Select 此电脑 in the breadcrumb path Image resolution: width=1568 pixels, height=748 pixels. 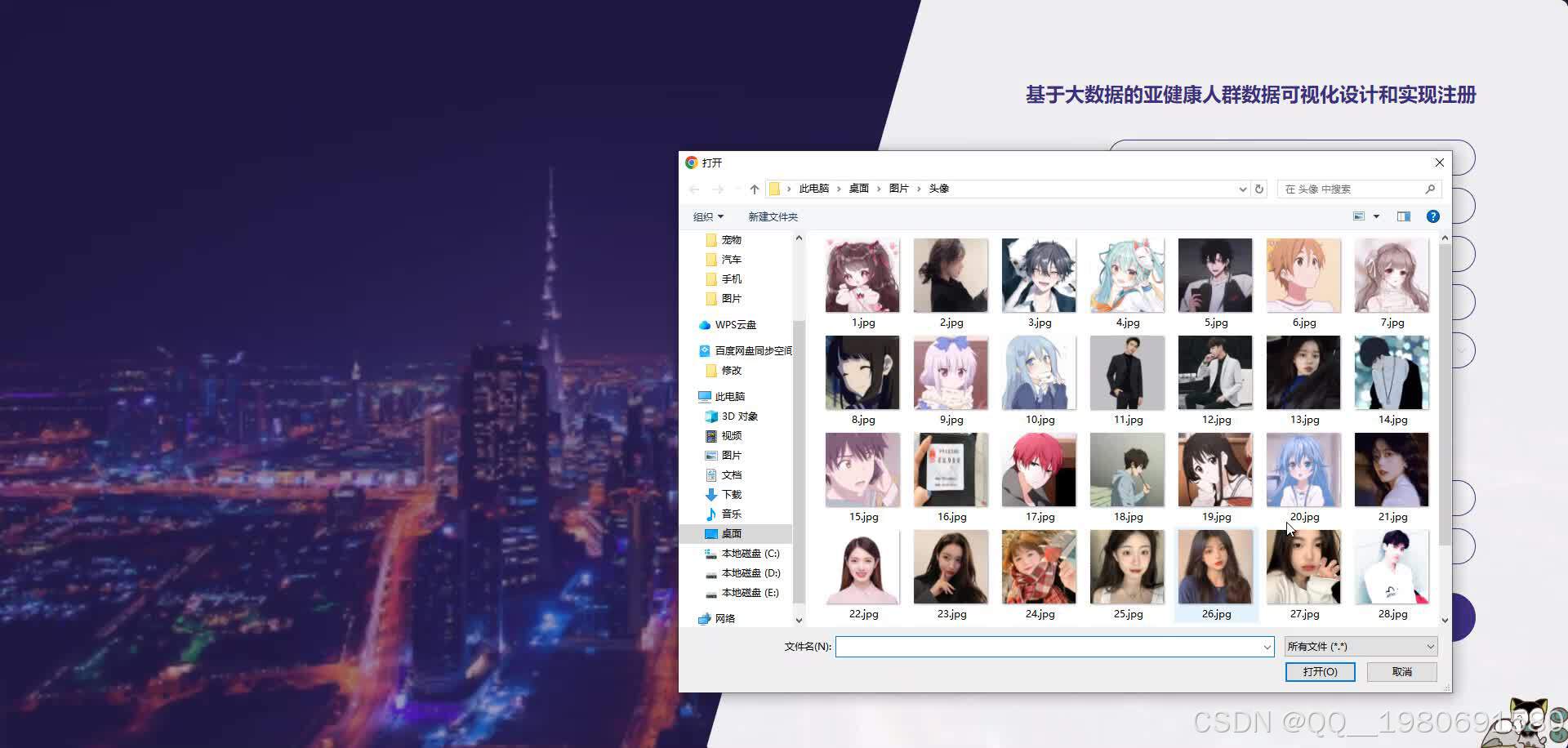(813, 189)
